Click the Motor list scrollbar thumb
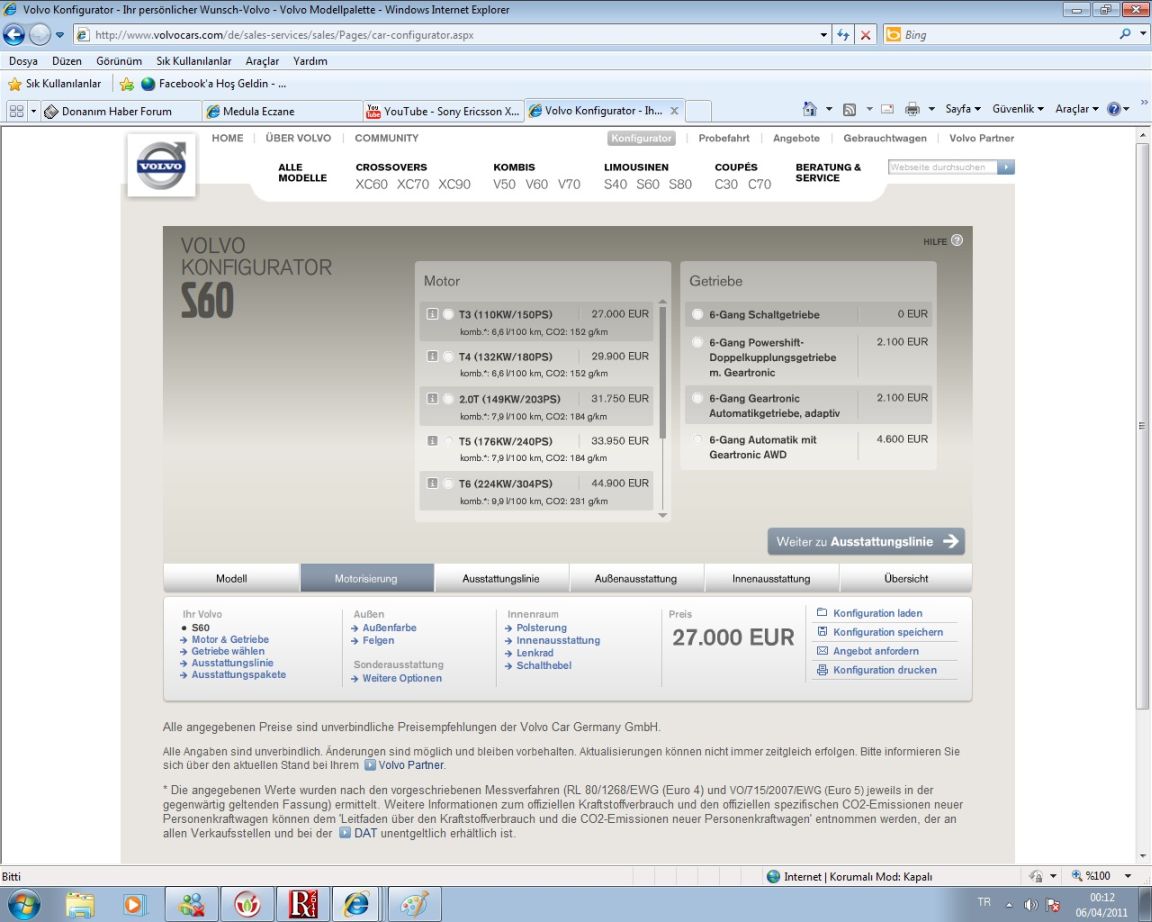Viewport: 1152px width, 922px height. coord(663,372)
